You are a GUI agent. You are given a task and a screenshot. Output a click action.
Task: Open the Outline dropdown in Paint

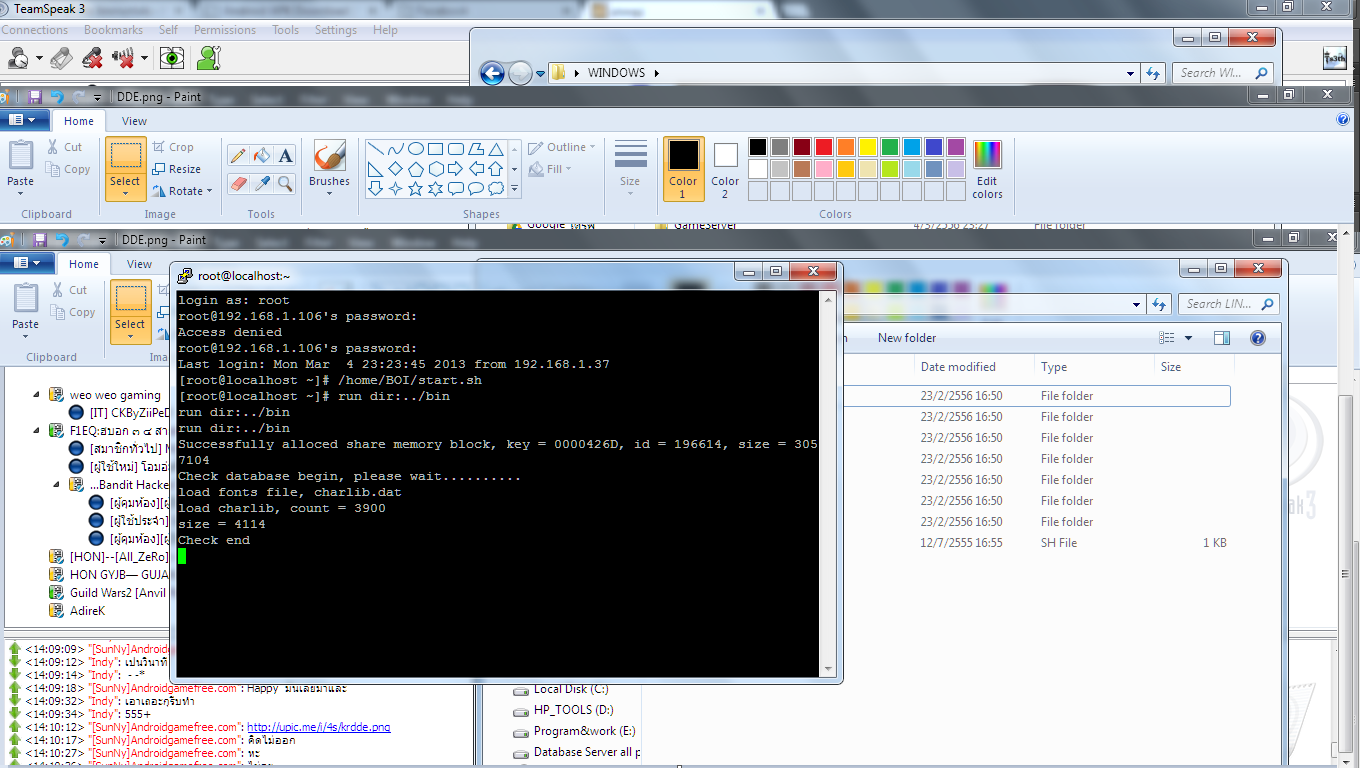pyautogui.click(x=561, y=147)
